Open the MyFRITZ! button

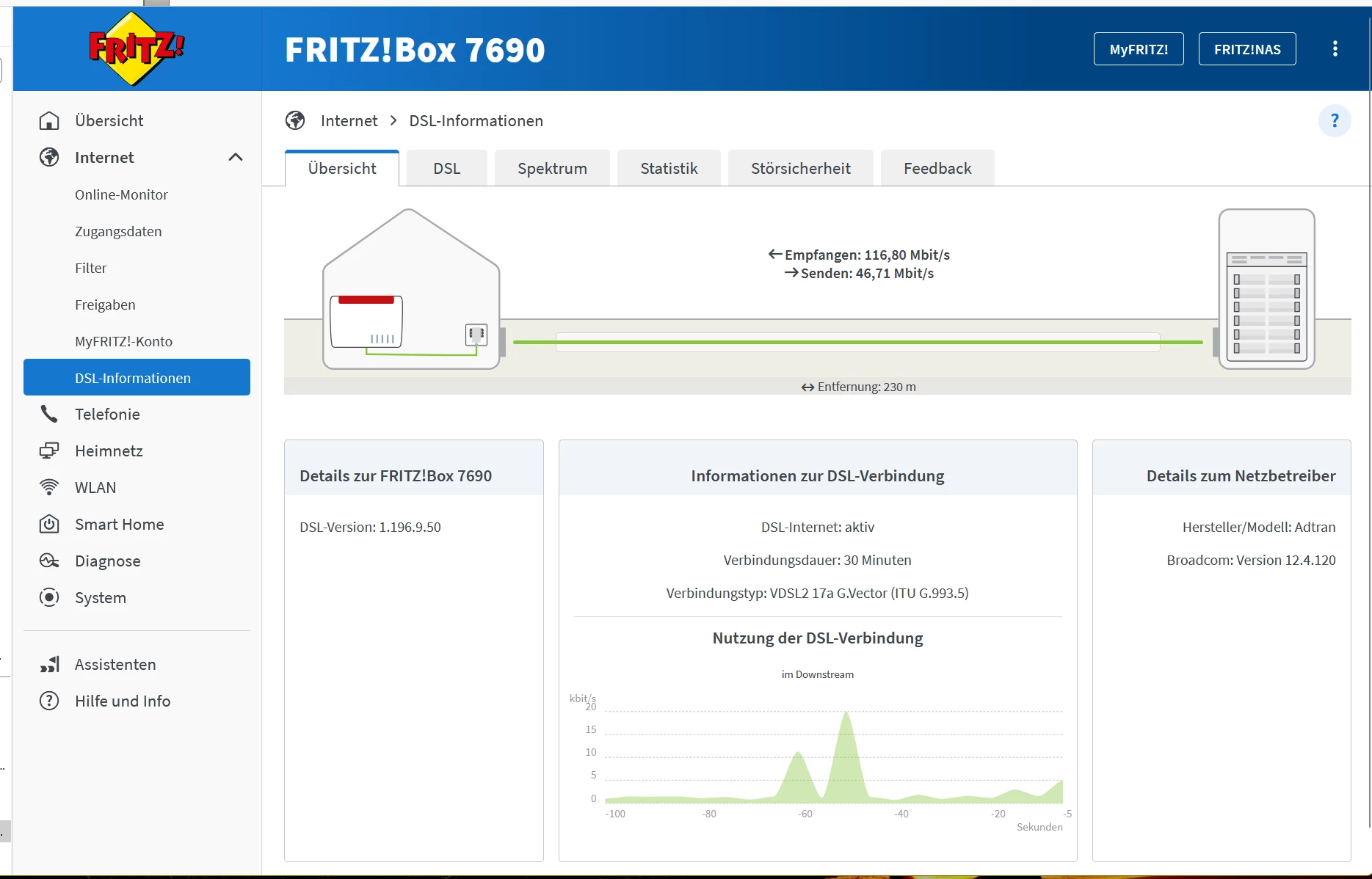[1139, 49]
